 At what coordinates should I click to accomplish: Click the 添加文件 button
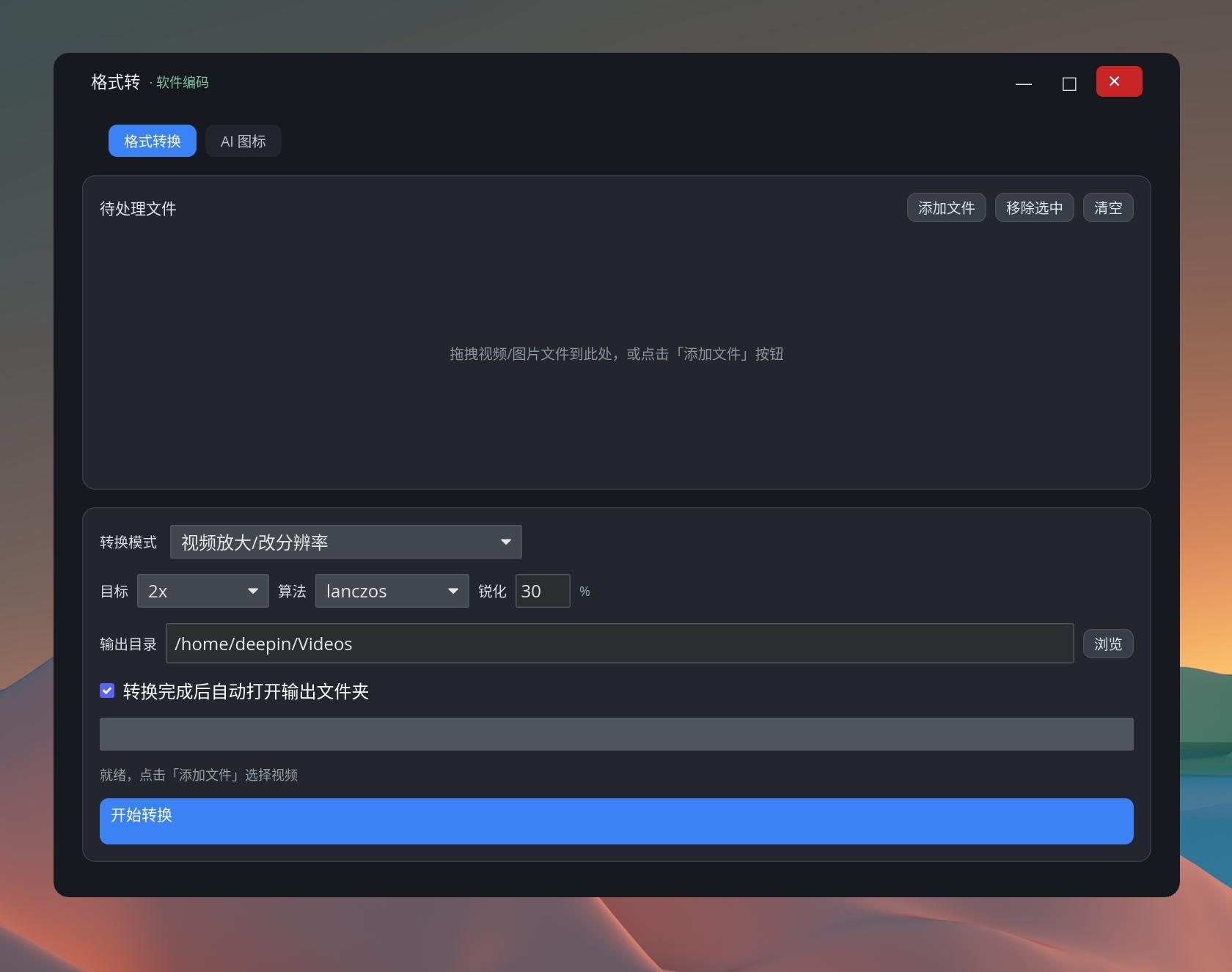(947, 207)
